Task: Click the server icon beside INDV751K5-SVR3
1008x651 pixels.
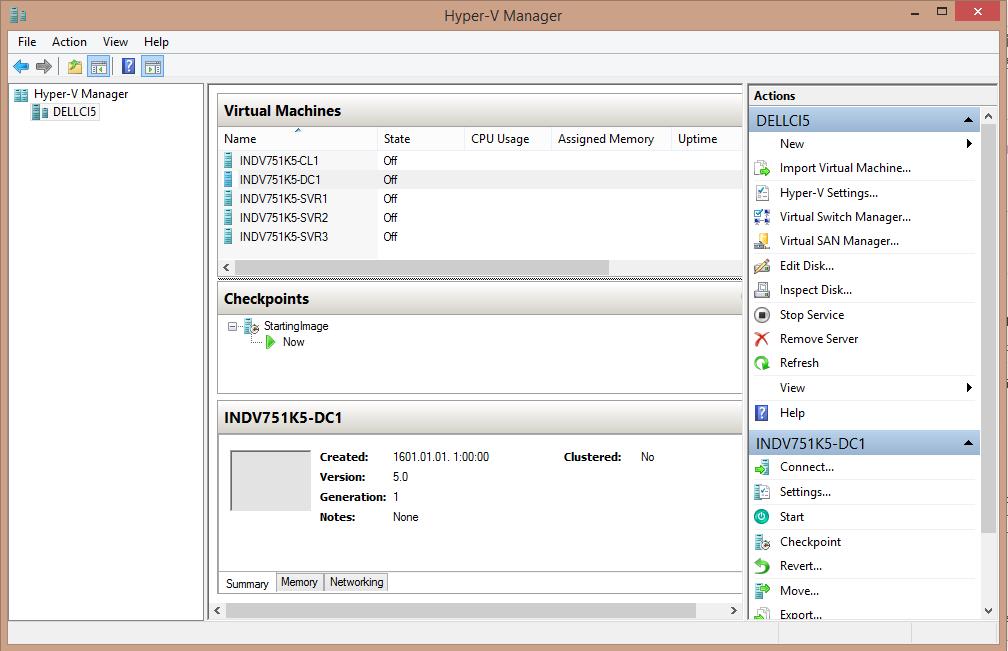Action: (x=228, y=236)
